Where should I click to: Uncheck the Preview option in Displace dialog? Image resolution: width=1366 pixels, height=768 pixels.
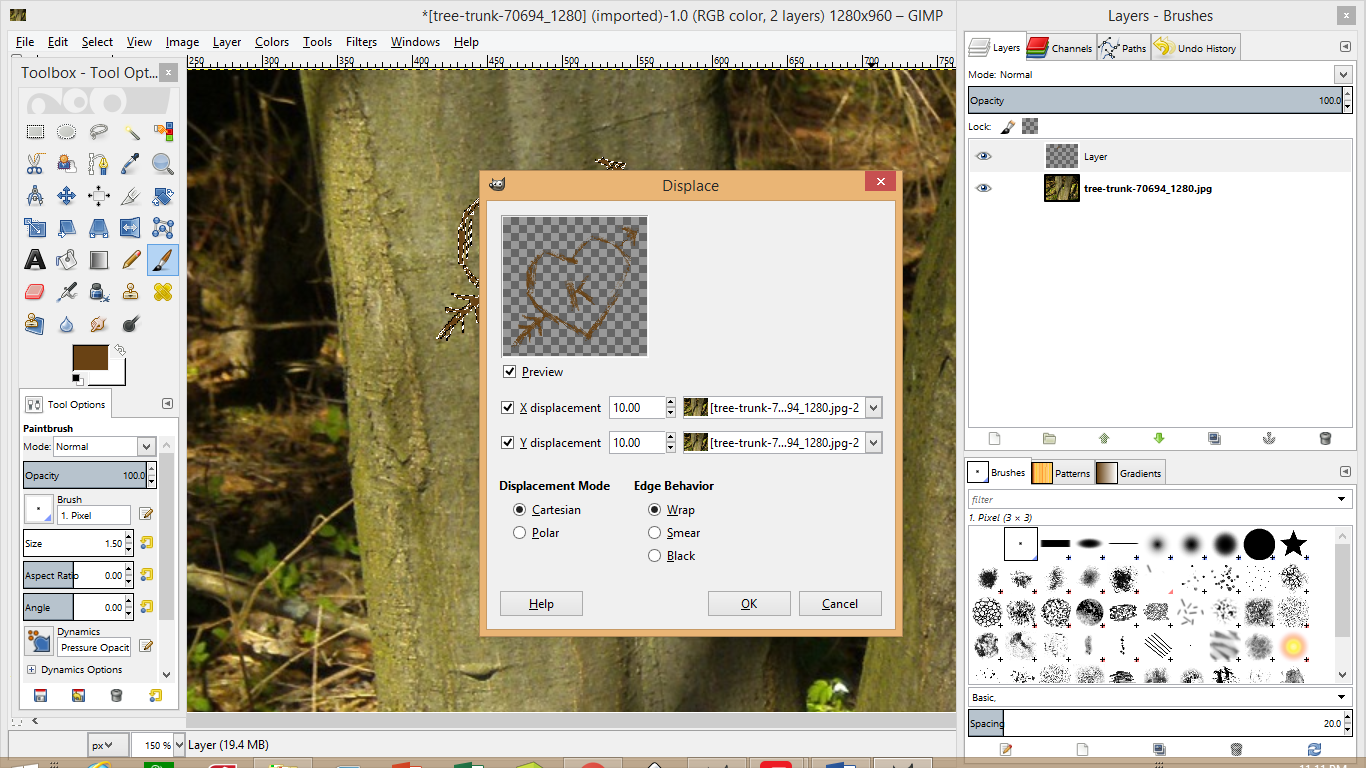point(510,371)
